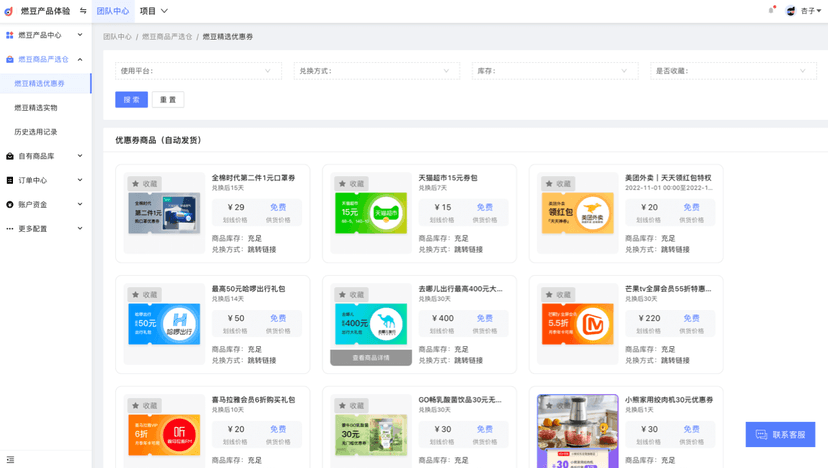The image size is (828, 468).
Task: Open the 兑换方式 dropdown filter
Action: click(377, 71)
